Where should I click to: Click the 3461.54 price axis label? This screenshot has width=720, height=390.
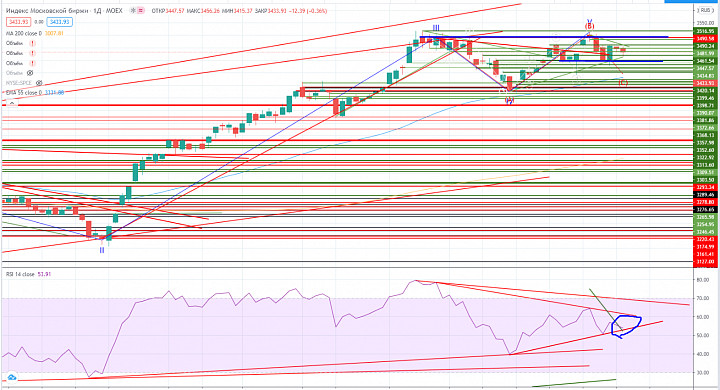[x=705, y=61]
